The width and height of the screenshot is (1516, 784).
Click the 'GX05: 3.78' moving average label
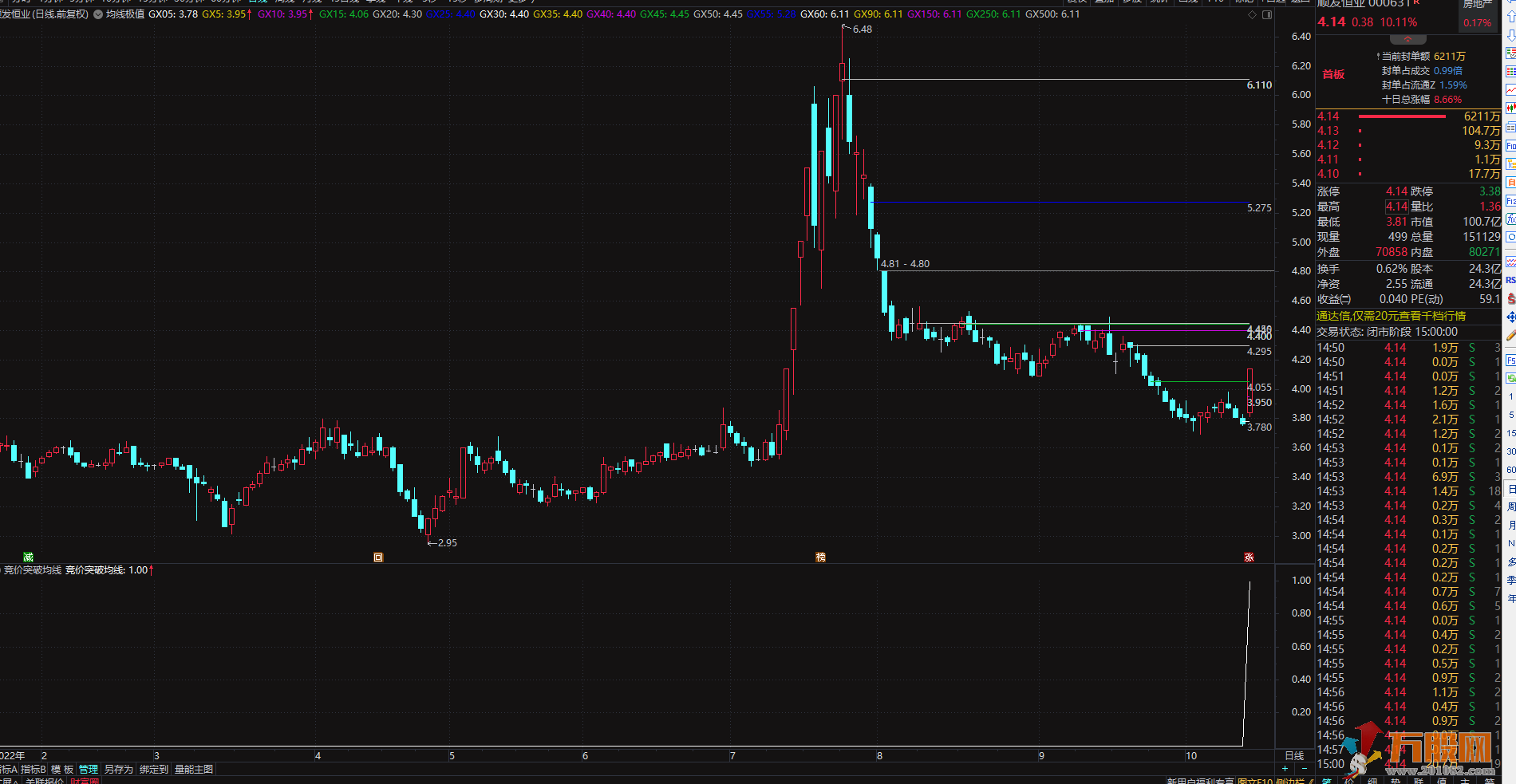tap(173, 14)
